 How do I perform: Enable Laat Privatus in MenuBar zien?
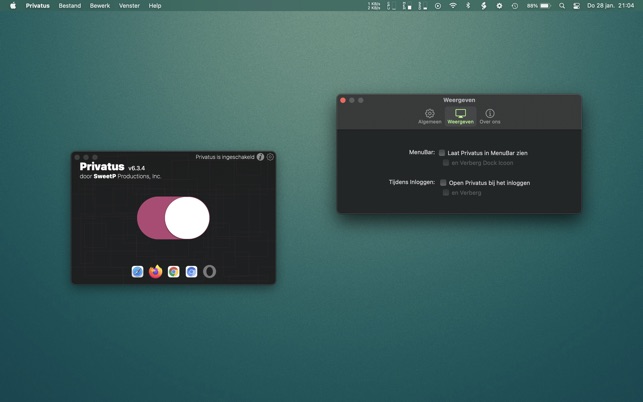tap(442, 153)
